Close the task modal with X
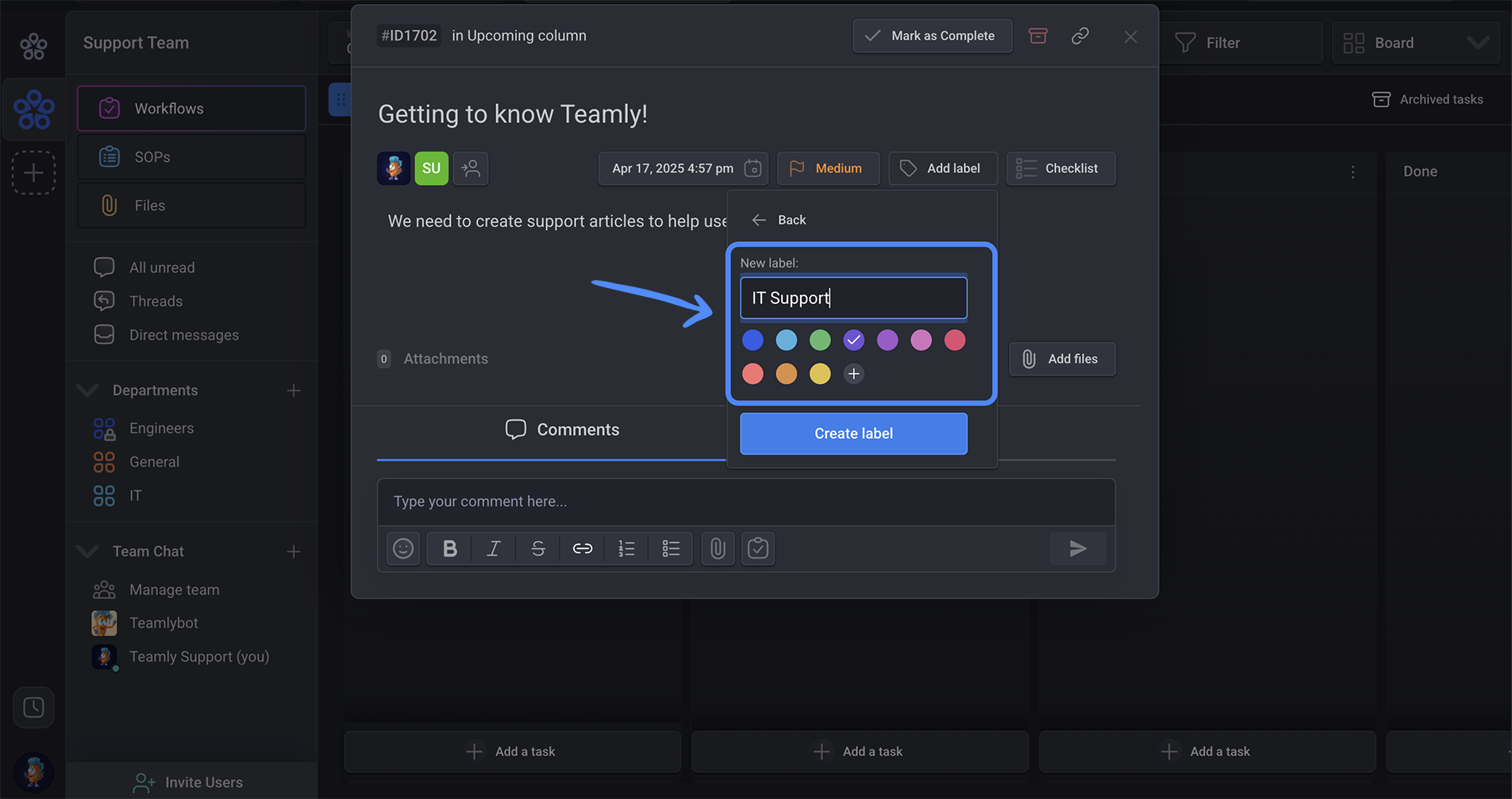The width and height of the screenshot is (1512, 799). pos(1130,36)
